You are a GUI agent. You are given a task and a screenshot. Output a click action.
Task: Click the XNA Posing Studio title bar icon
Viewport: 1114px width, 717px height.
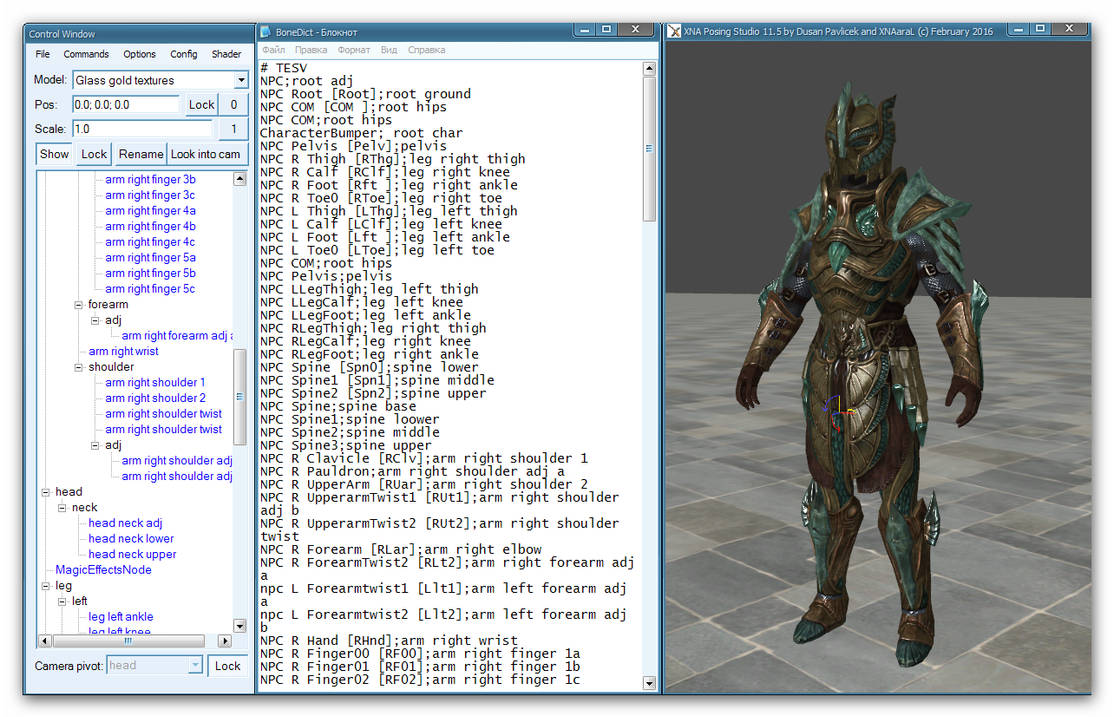click(675, 31)
